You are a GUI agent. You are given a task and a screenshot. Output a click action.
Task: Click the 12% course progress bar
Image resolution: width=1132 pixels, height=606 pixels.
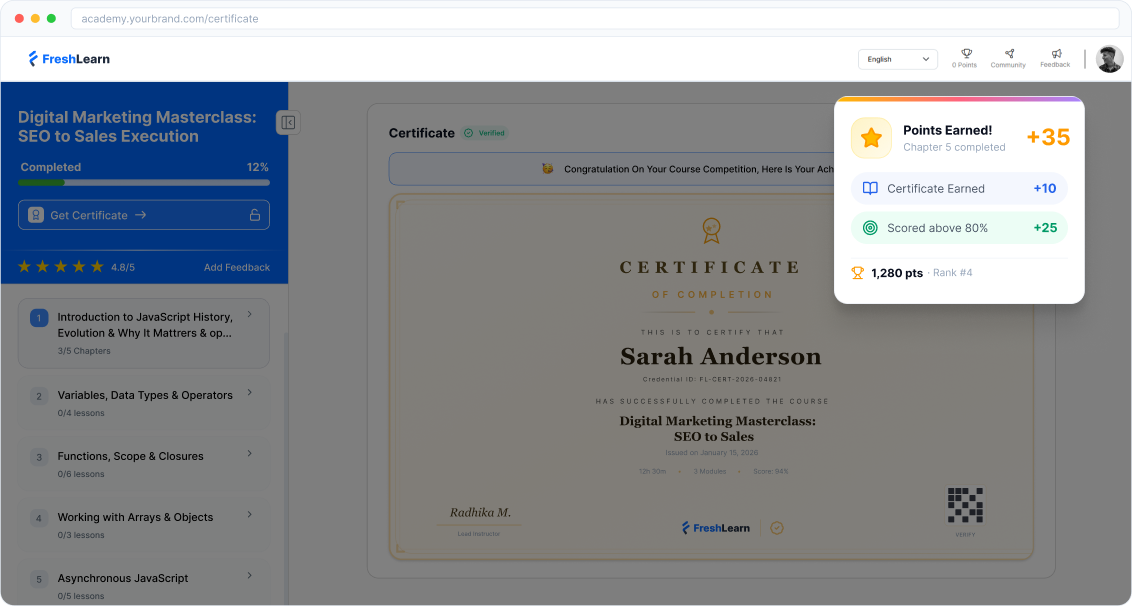[143, 182]
